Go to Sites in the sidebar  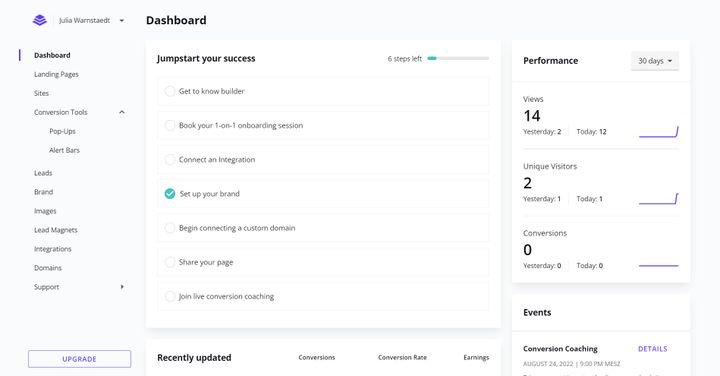[41, 93]
